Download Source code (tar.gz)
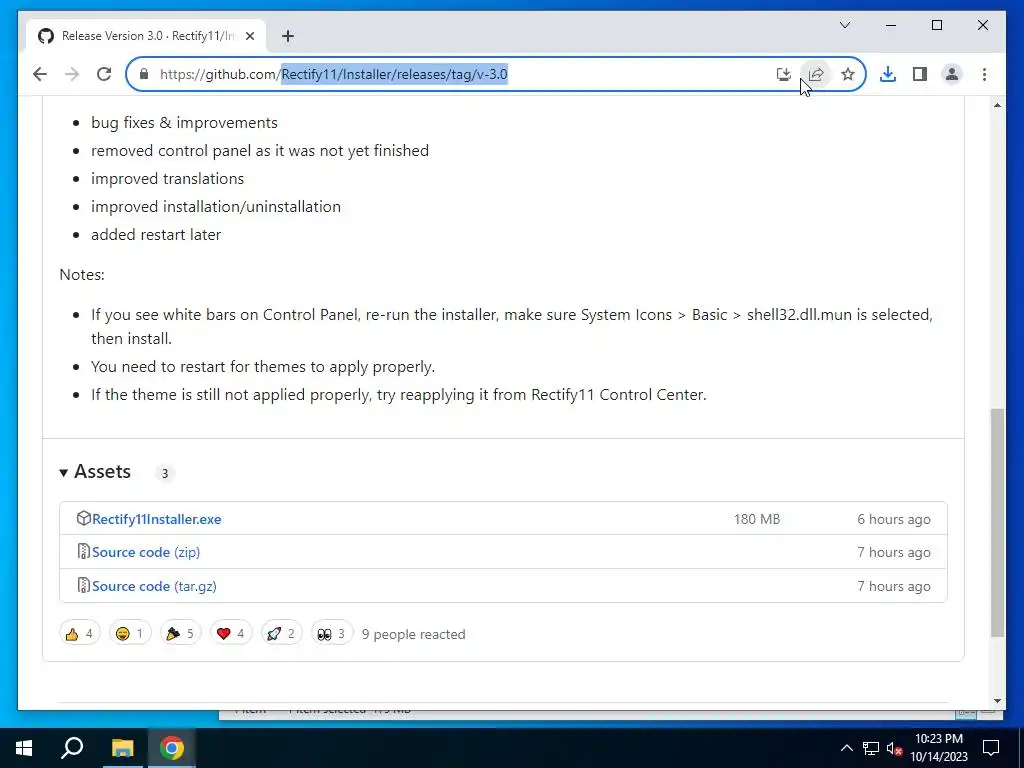The height and width of the screenshot is (768, 1024). click(154, 586)
